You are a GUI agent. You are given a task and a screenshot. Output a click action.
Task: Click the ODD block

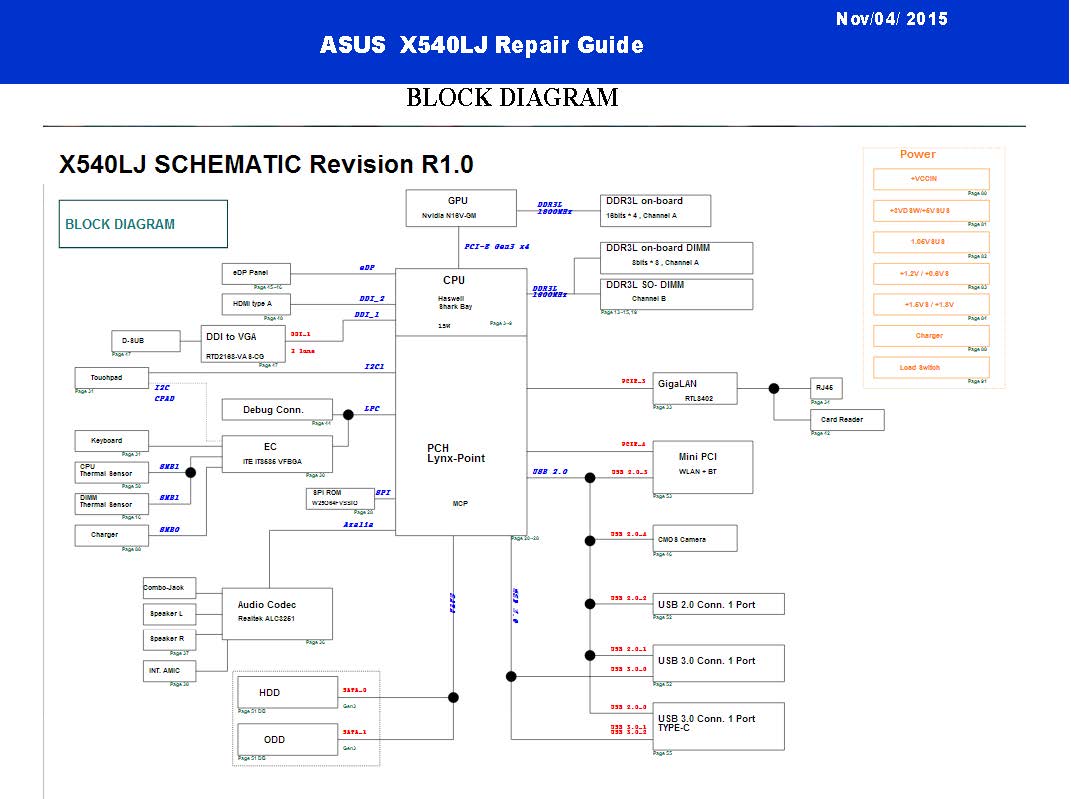(288, 740)
